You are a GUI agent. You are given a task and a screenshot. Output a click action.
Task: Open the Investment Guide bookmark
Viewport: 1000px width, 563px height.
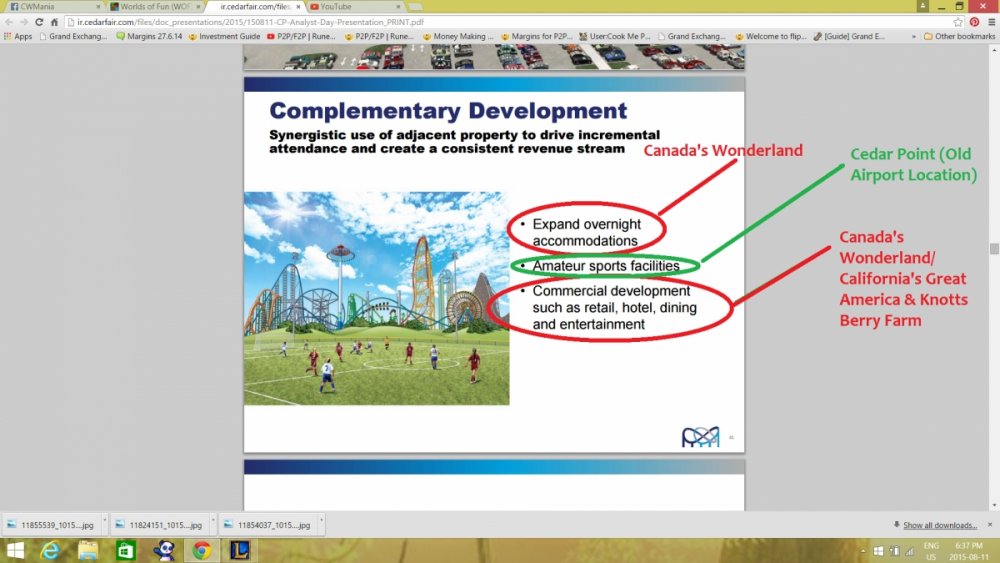(x=224, y=36)
